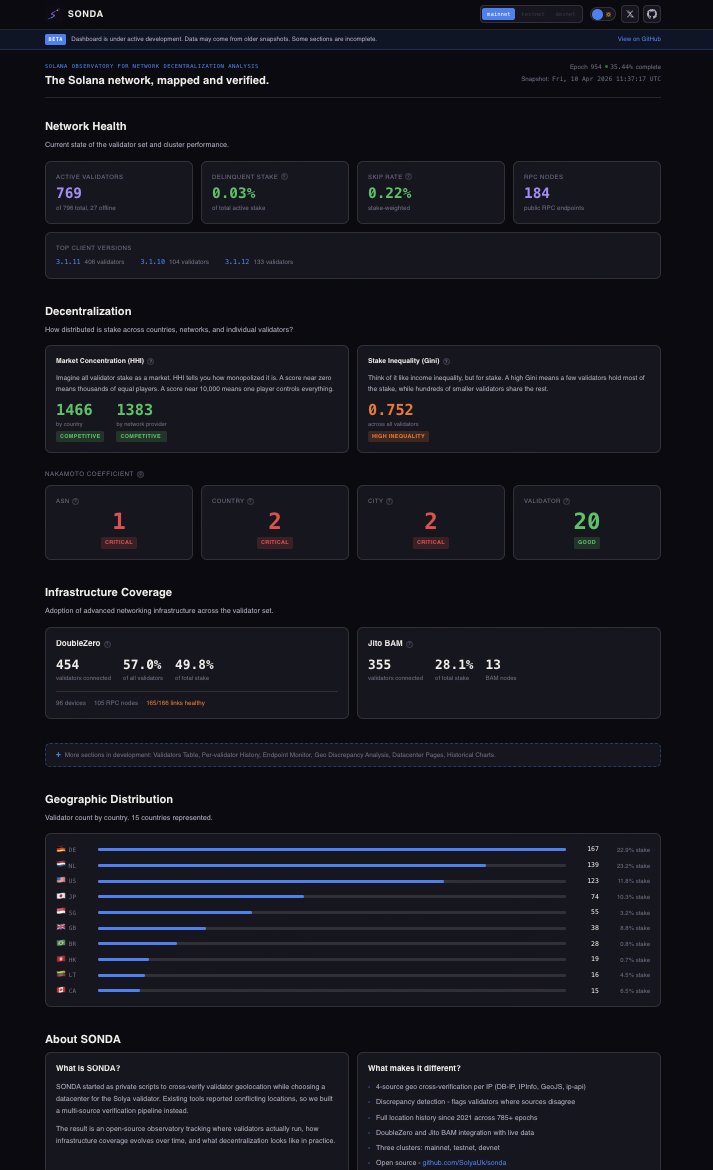Screen dimensions: 713x1170
Task: Click the JP country progress bar
Action: click(332, 896)
